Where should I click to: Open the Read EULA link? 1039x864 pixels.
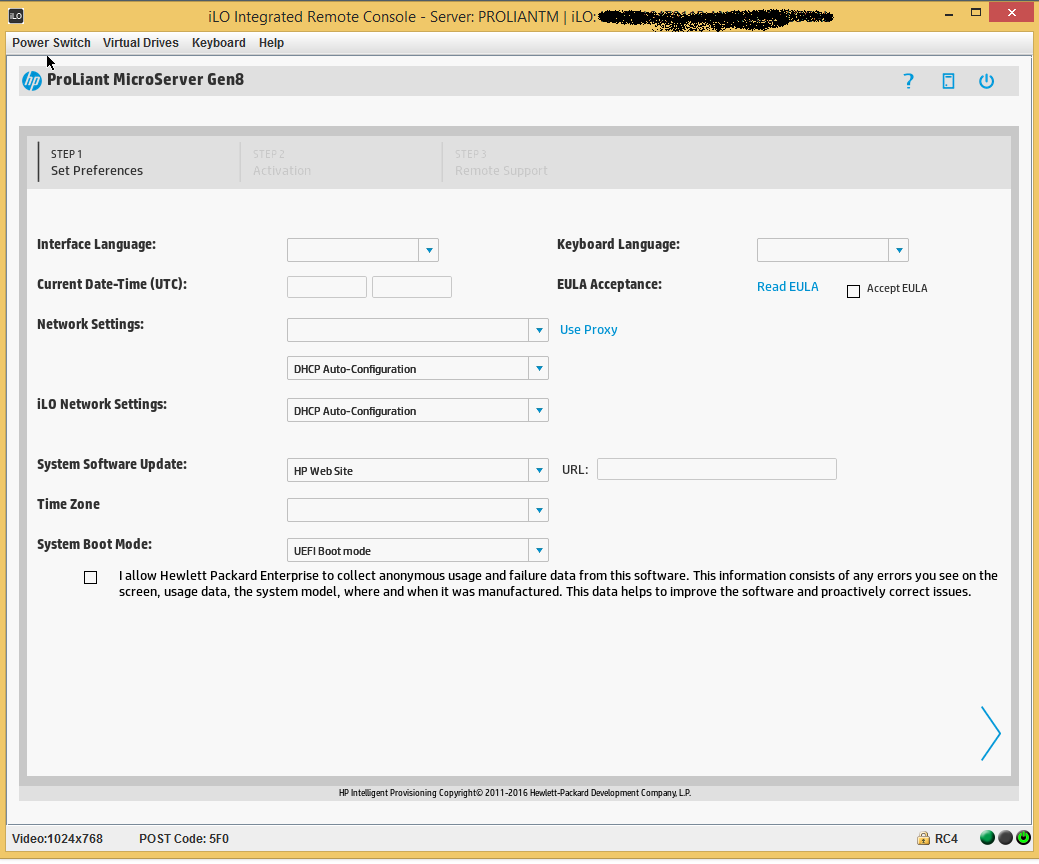tap(787, 287)
